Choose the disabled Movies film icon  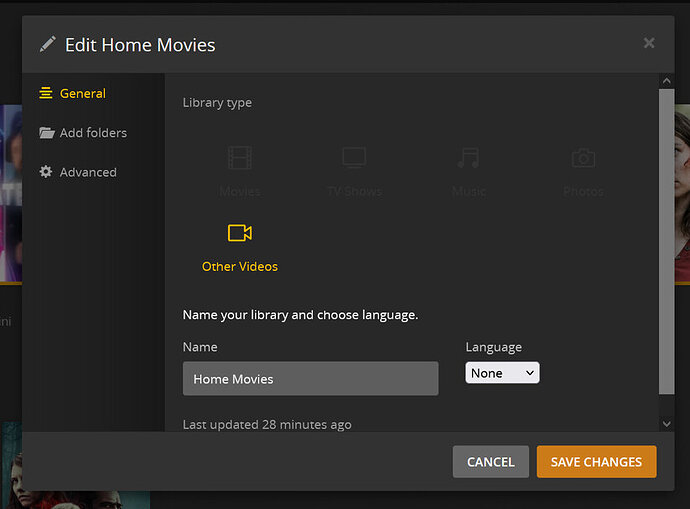click(x=240, y=157)
